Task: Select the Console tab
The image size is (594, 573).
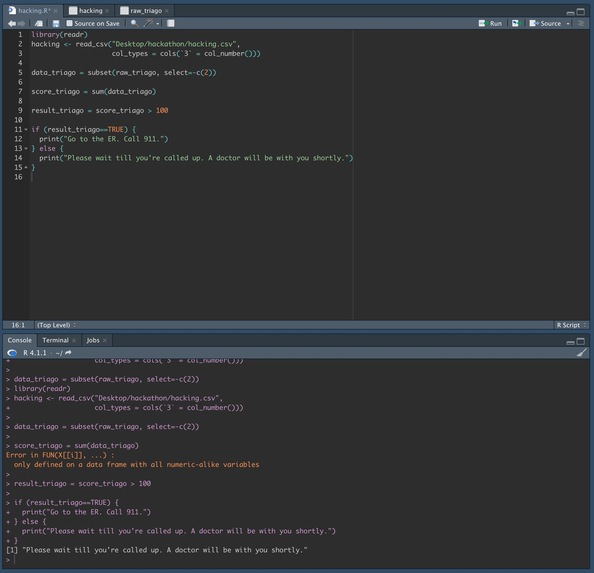Action: point(20,340)
